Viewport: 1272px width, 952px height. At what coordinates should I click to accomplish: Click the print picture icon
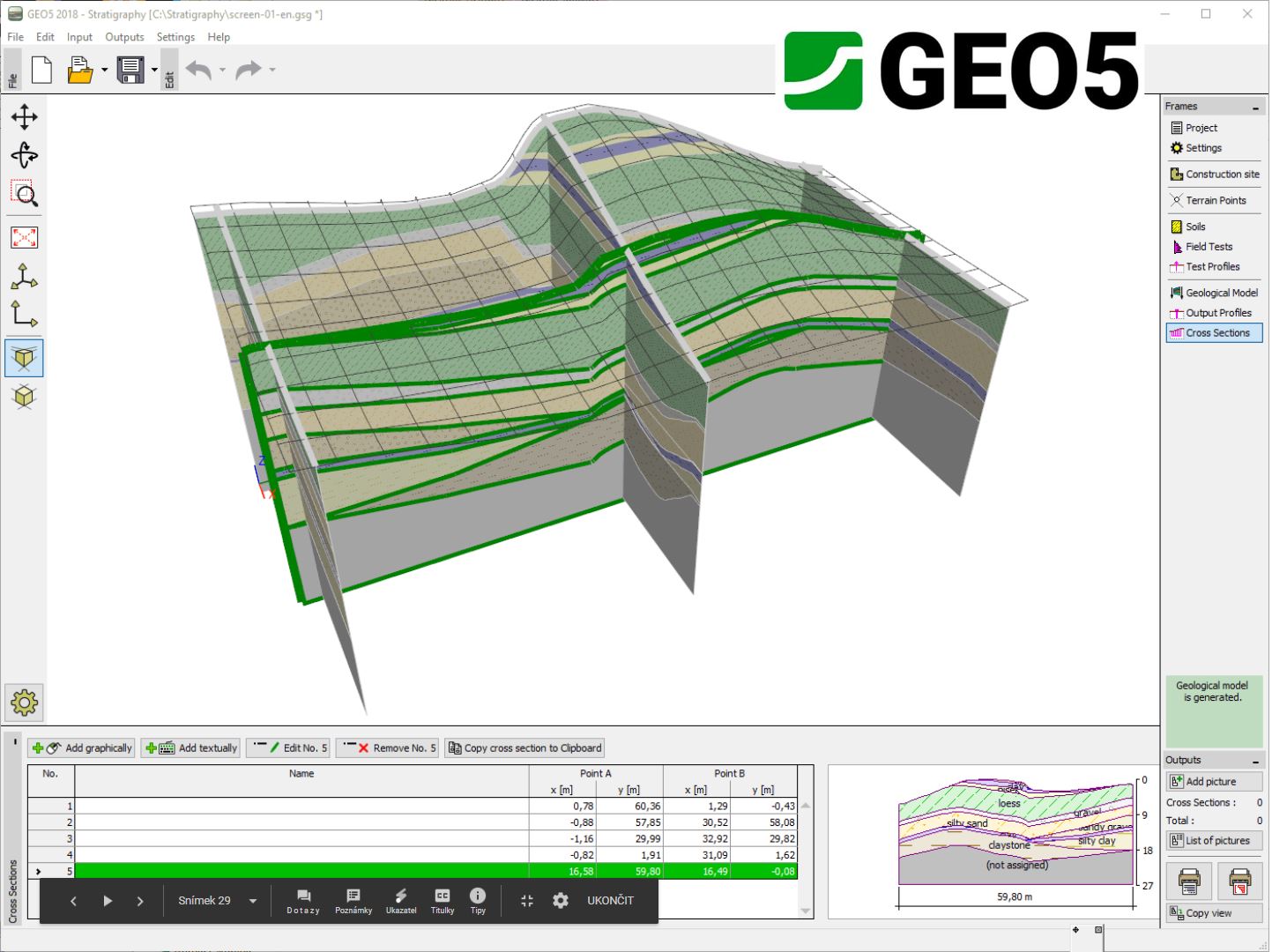click(x=1189, y=880)
